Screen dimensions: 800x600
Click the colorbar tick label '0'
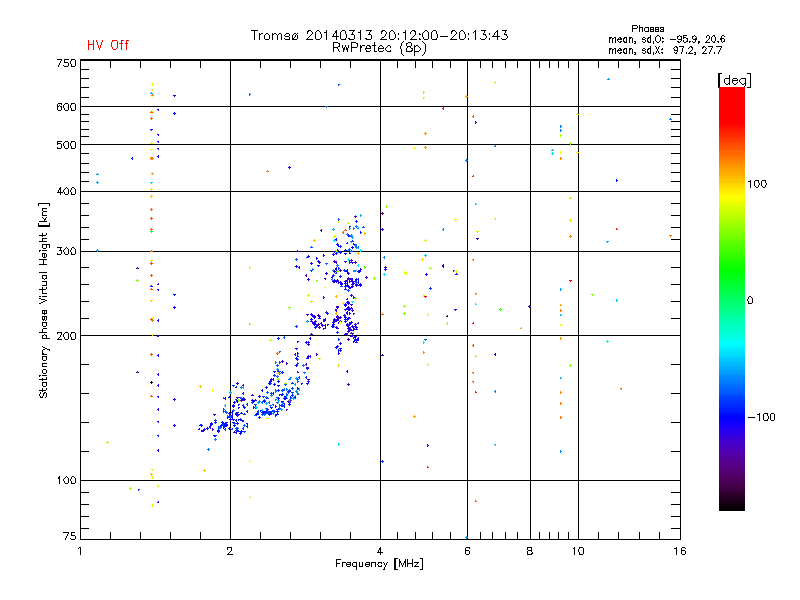click(x=750, y=301)
